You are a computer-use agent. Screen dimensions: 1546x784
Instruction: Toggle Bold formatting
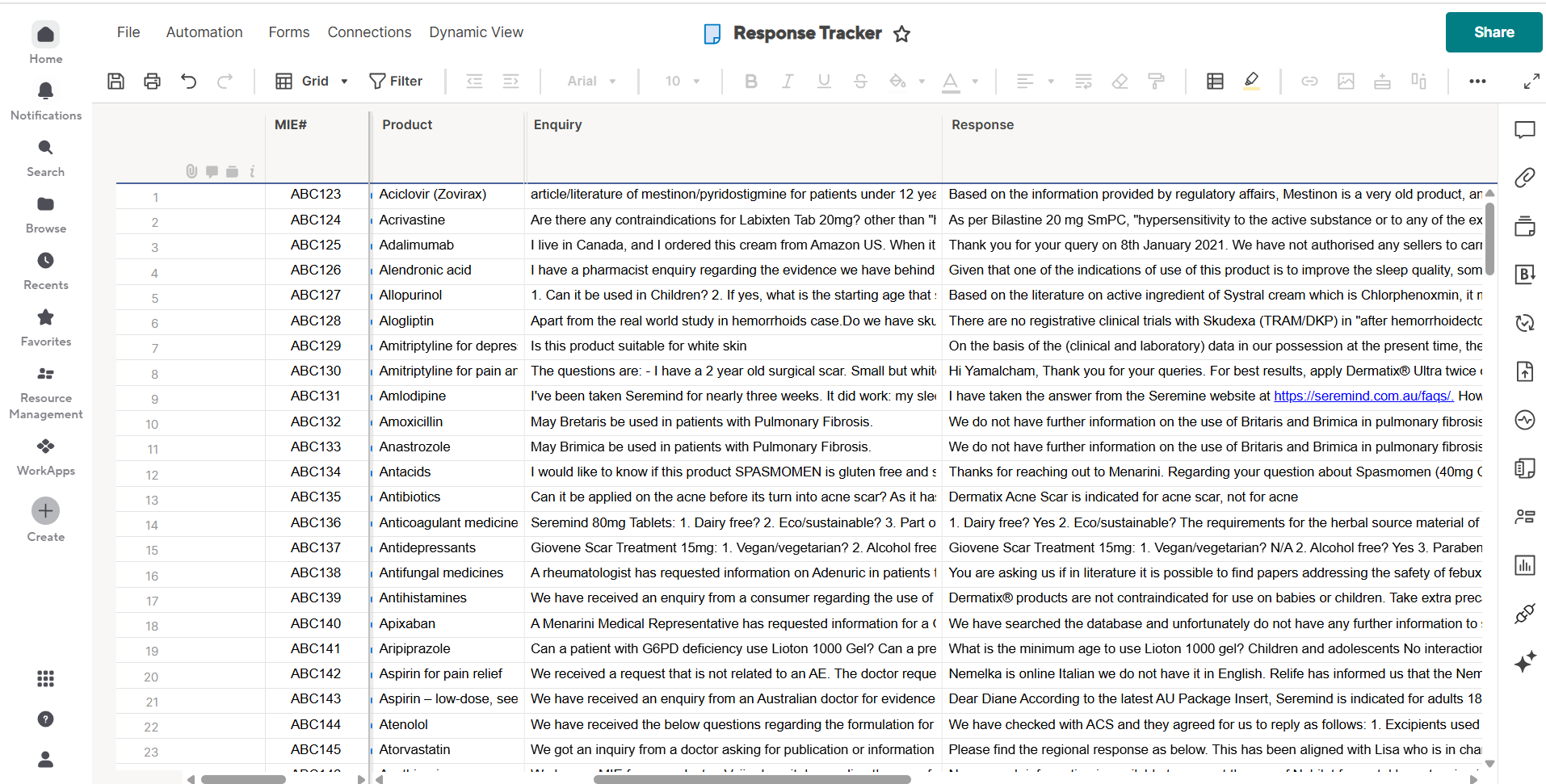750,81
